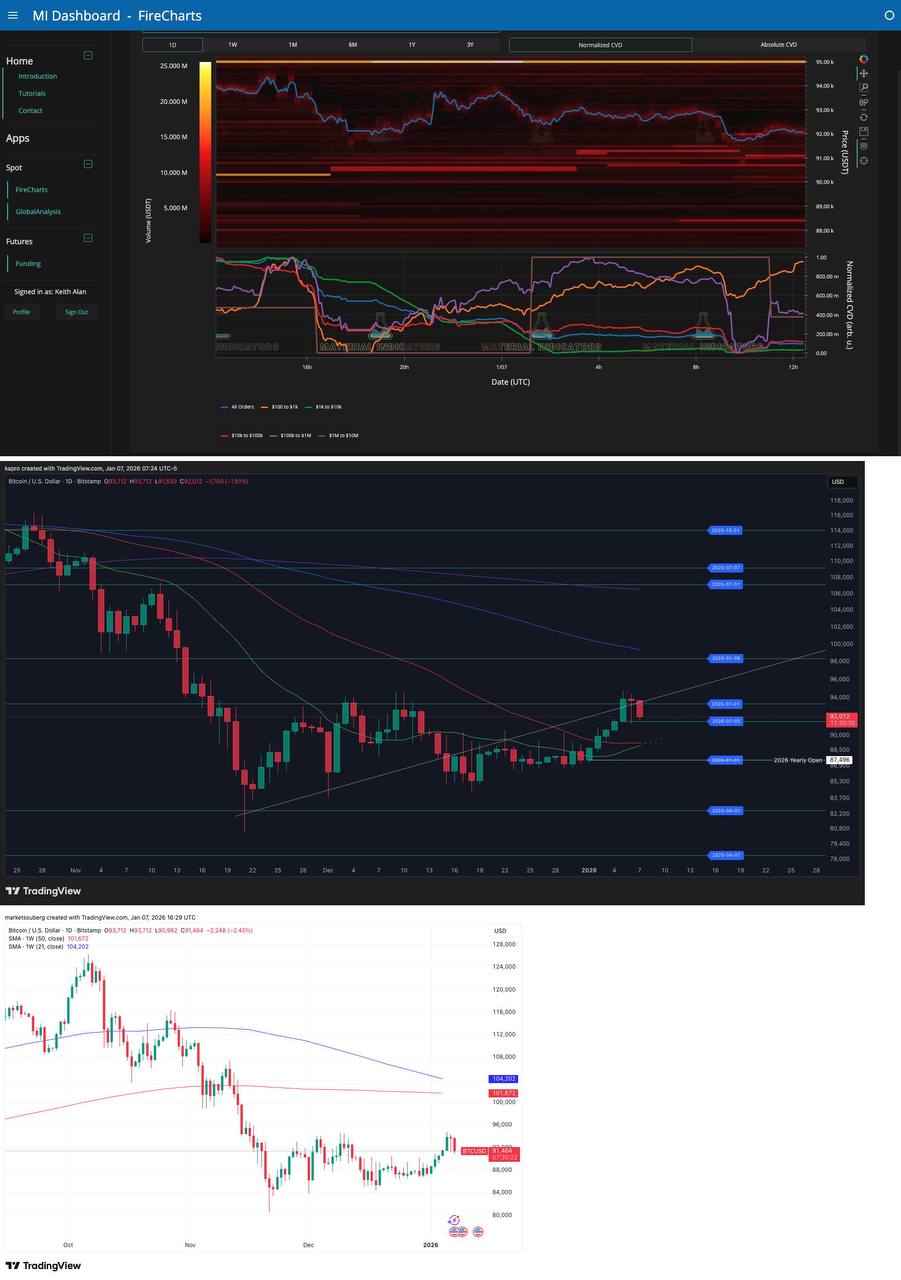Screen dimensions: 901x1280
Task: Click the Save chart image icon
Action: [864, 131]
